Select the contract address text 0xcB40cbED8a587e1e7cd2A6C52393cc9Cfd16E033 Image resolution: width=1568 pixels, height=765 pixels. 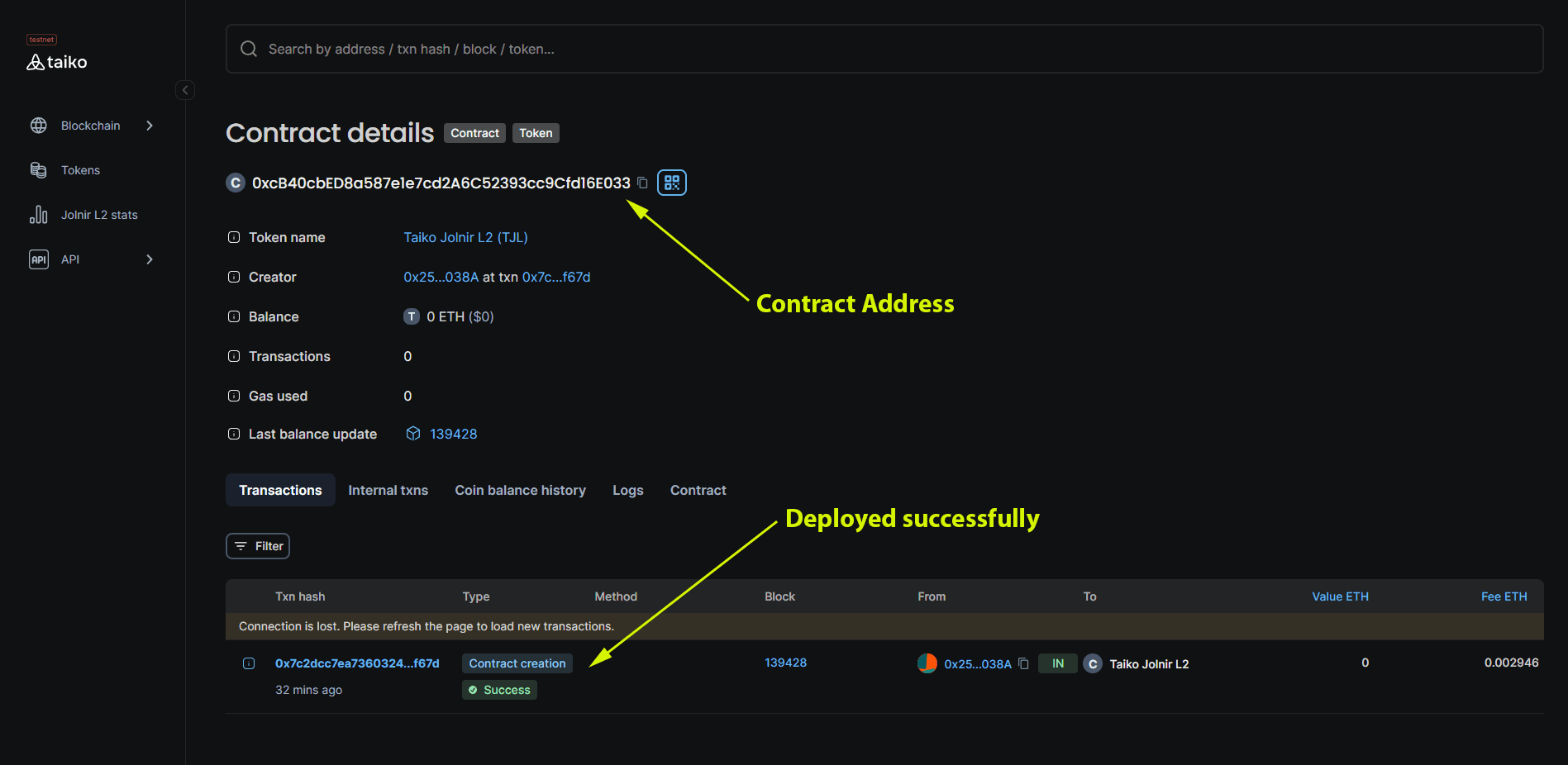tap(441, 183)
